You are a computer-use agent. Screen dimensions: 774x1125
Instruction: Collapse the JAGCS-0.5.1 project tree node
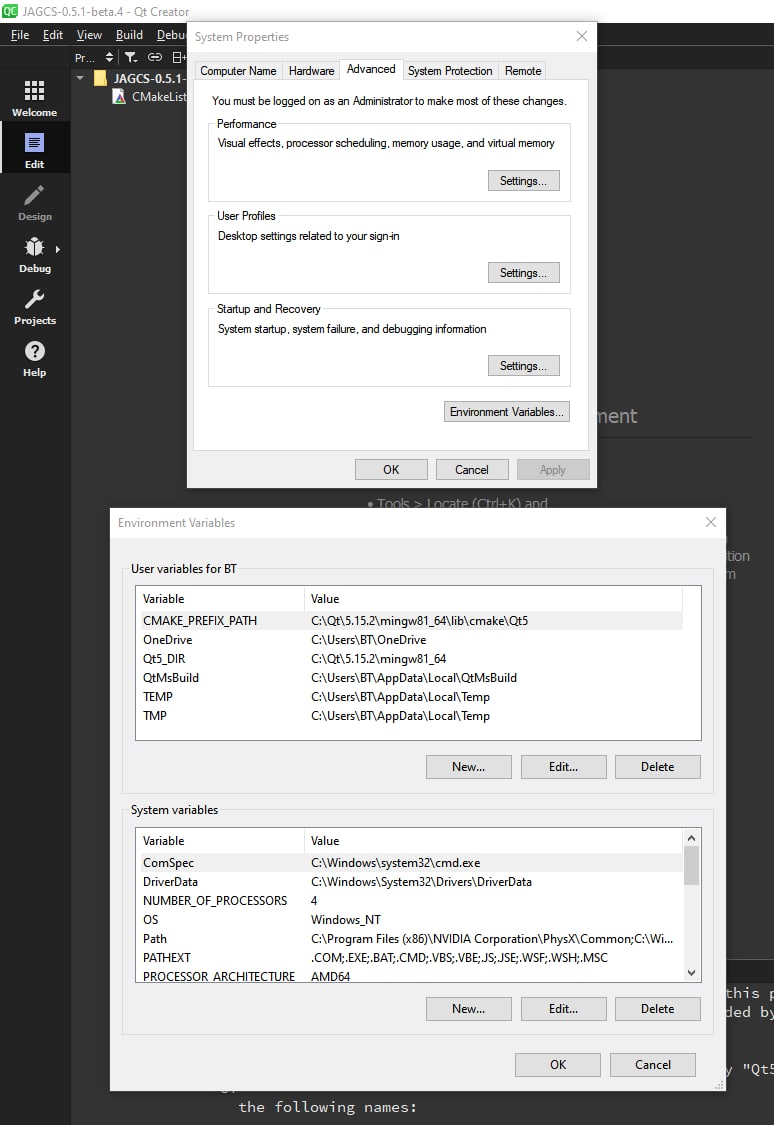pos(80,78)
